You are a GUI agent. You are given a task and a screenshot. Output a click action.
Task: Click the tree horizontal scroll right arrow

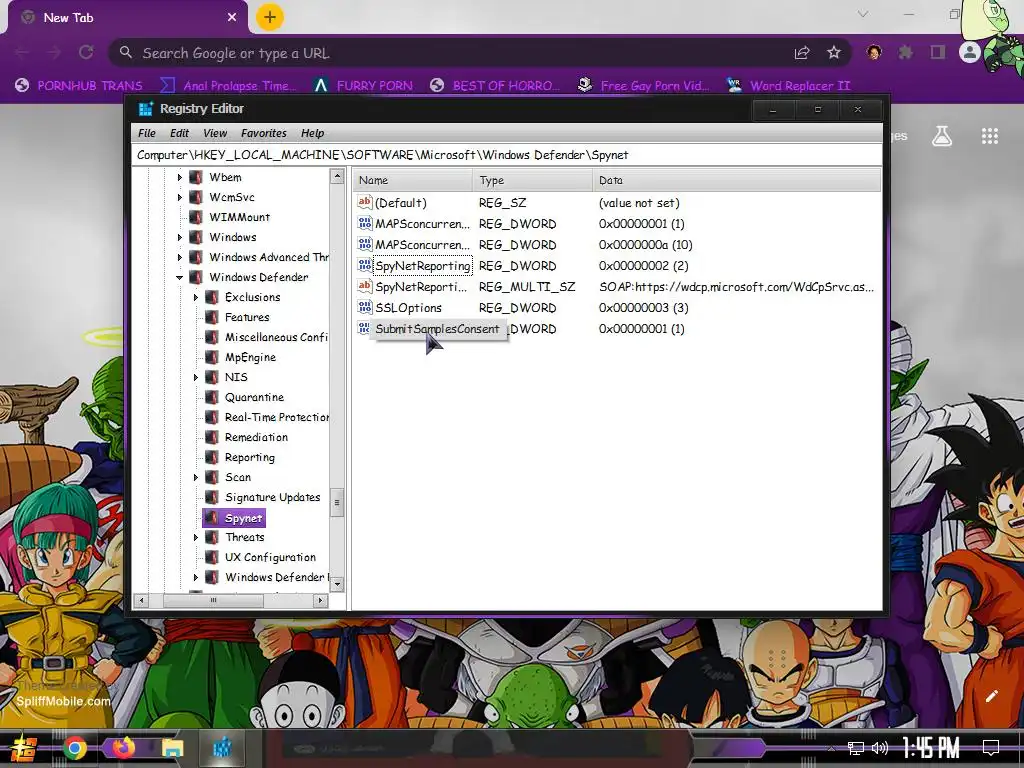[320, 600]
